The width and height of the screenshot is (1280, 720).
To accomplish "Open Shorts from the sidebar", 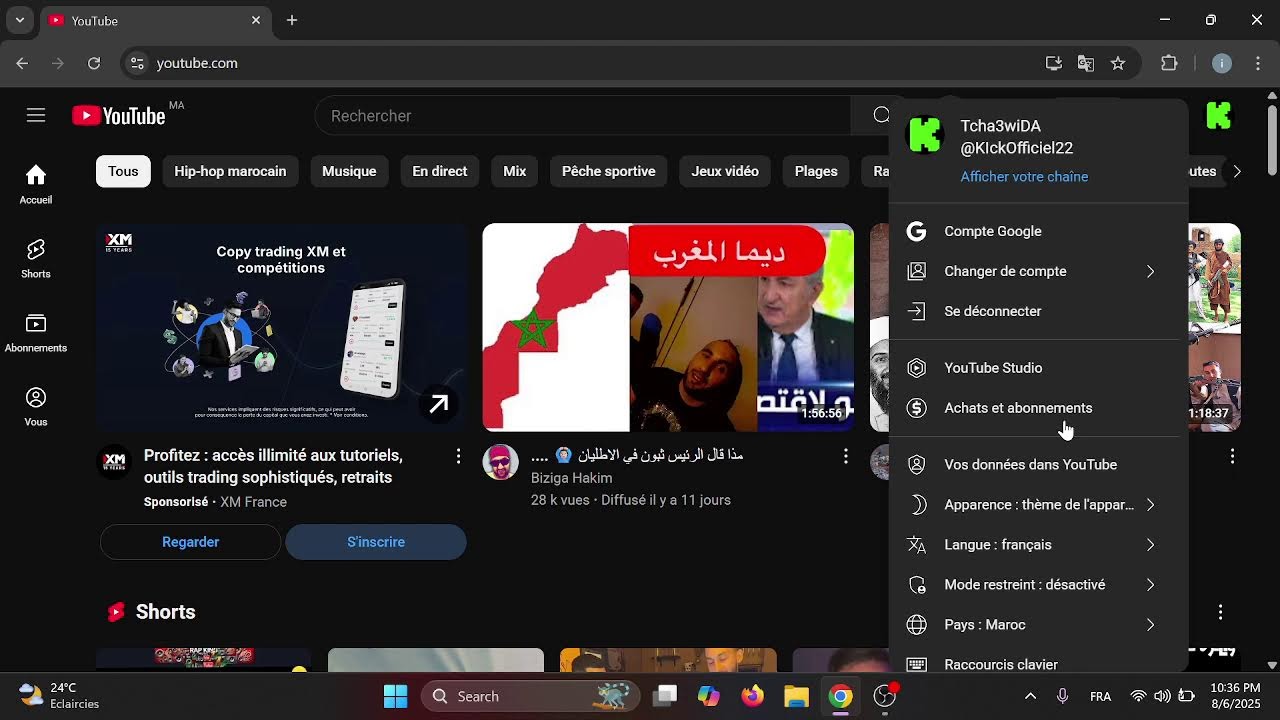I will tap(36, 258).
